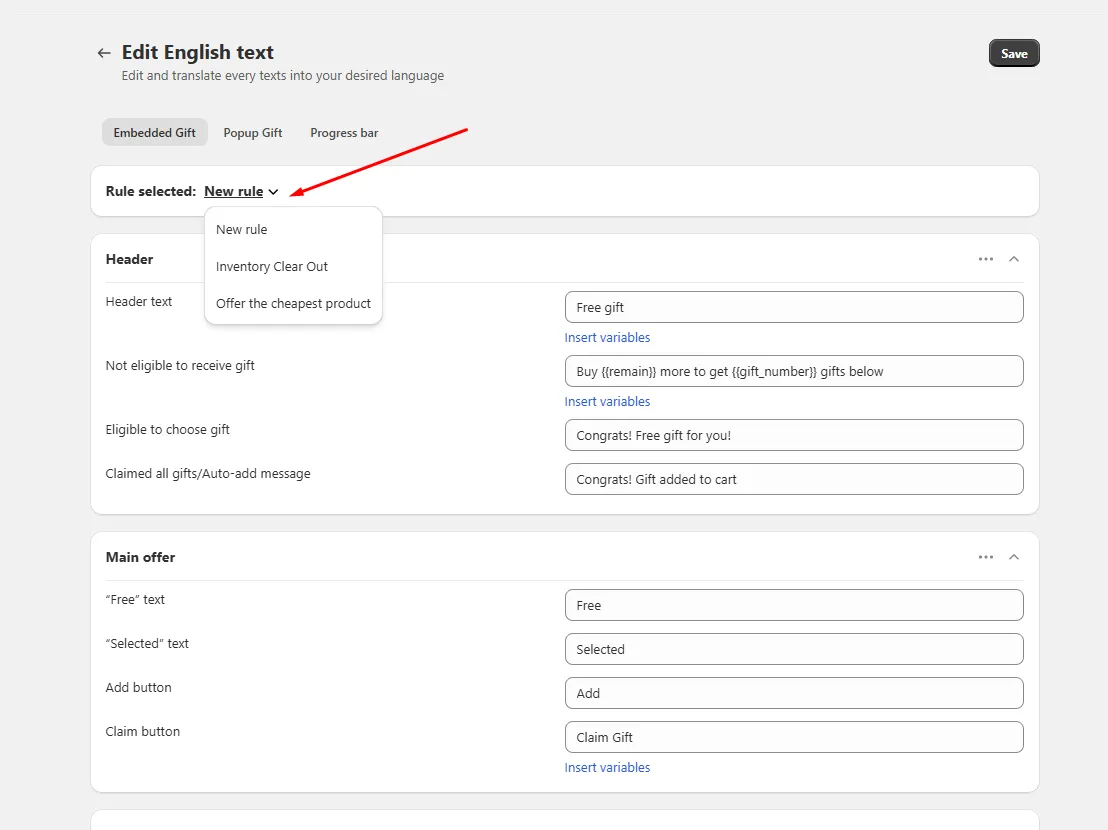Click the Not eligible to receive gift label
The height and width of the screenshot is (830, 1108).
click(x=179, y=366)
